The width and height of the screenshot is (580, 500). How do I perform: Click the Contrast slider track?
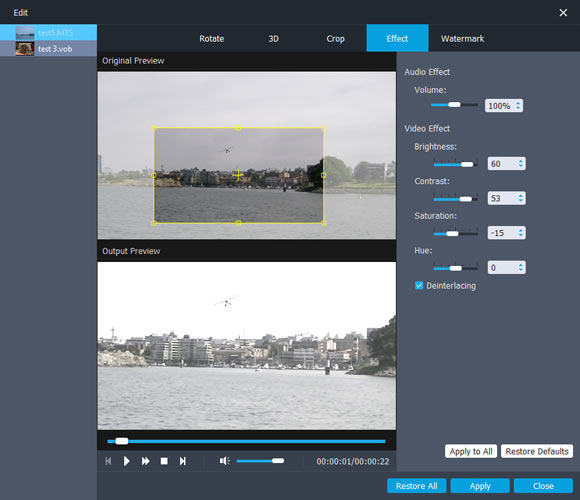(x=455, y=199)
